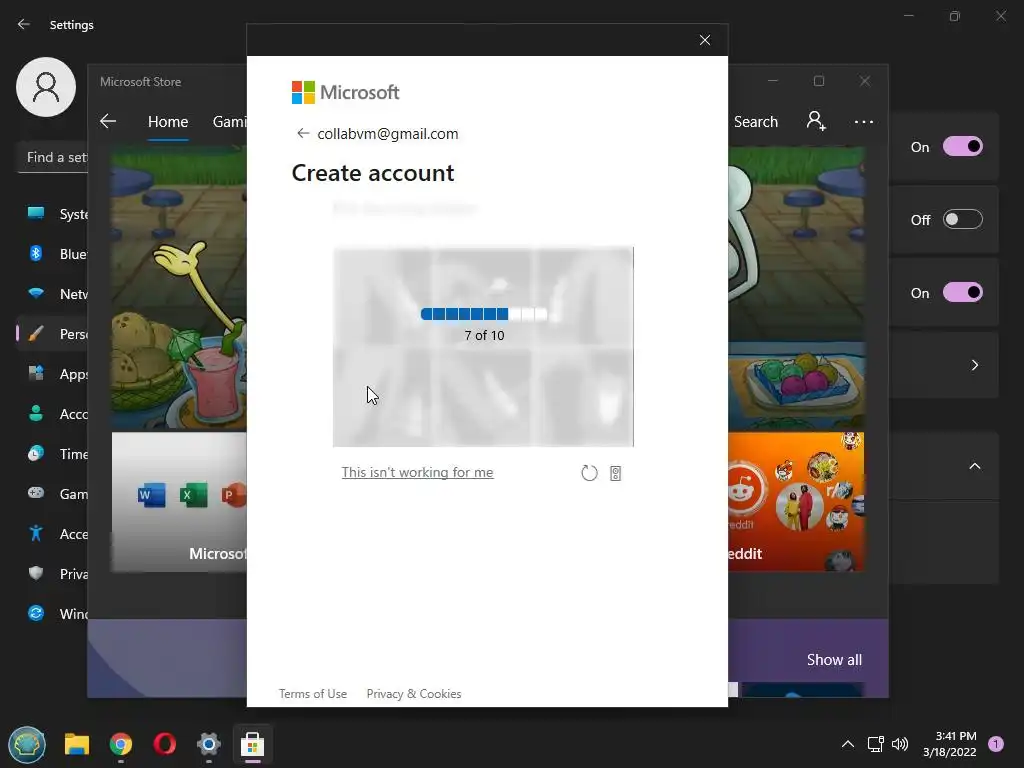1024x768 pixels.
Task: Switch to Microsoft Store in taskbar
Action: [x=253, y=744]
